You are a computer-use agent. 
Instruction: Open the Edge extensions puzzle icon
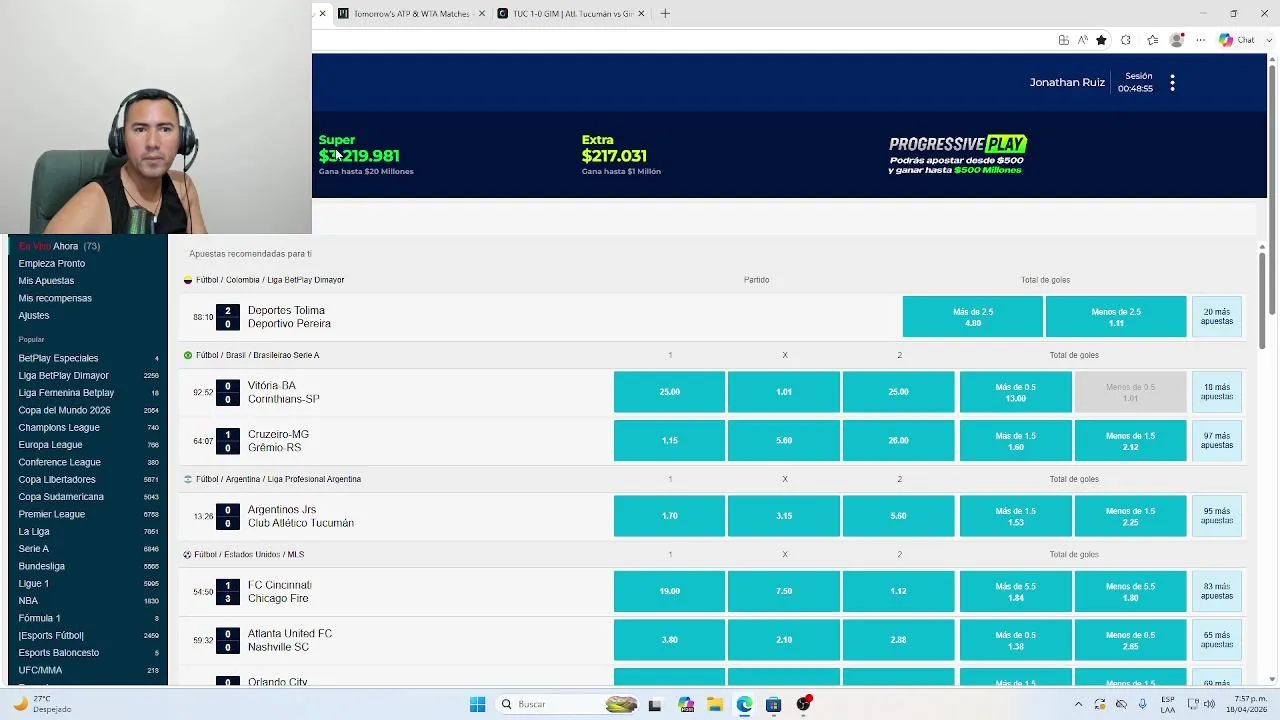[x=1126, y=40]
